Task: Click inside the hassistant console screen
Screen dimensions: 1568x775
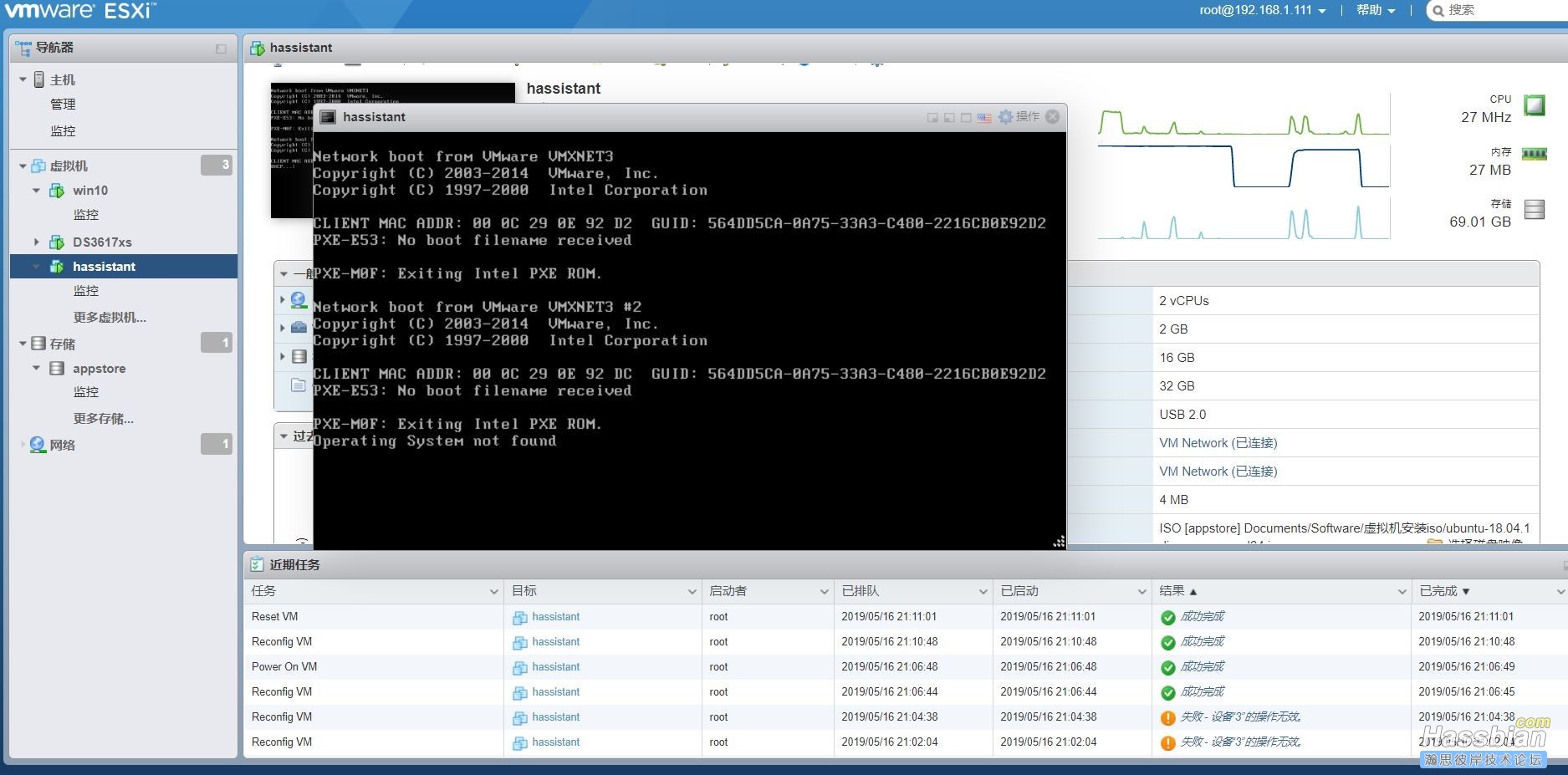Action: (689, 339)
